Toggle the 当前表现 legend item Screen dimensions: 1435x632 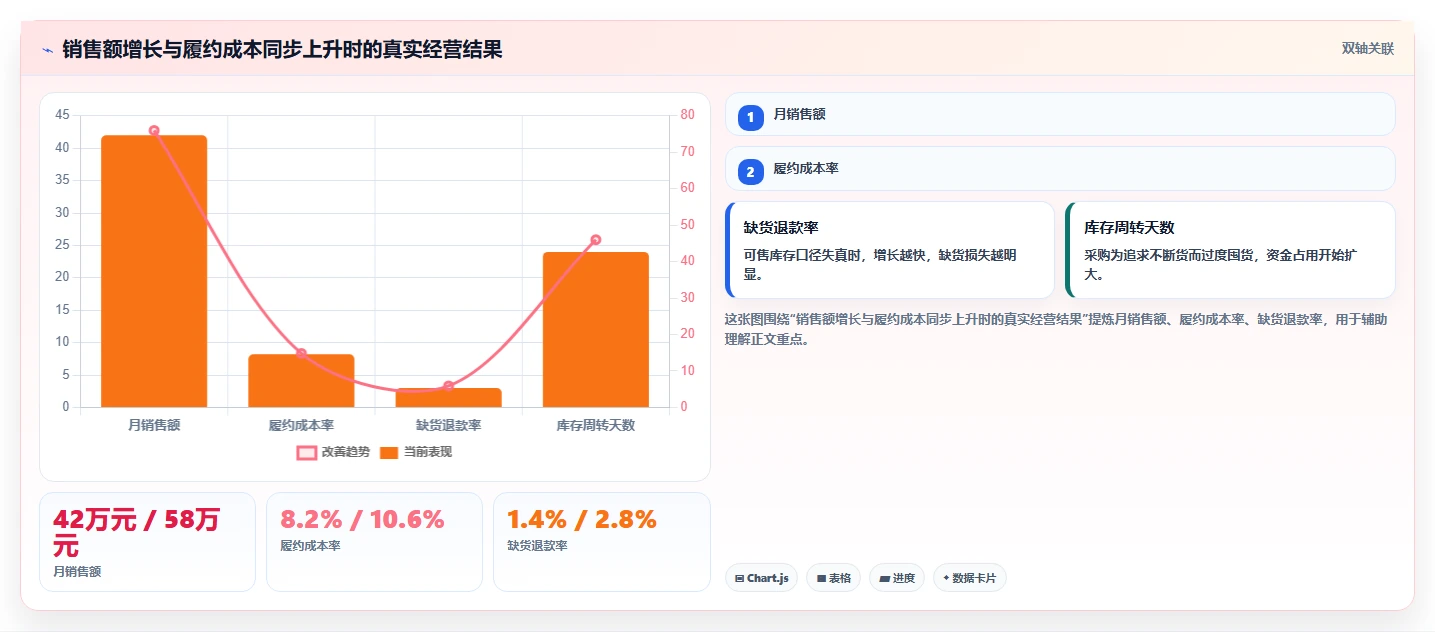tap(415, 452)
